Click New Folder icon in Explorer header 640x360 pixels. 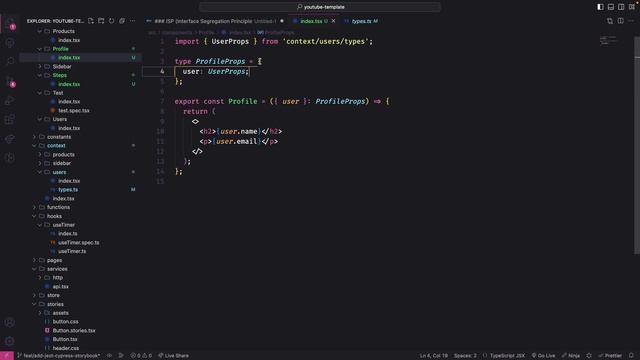[x=101, y=21]
